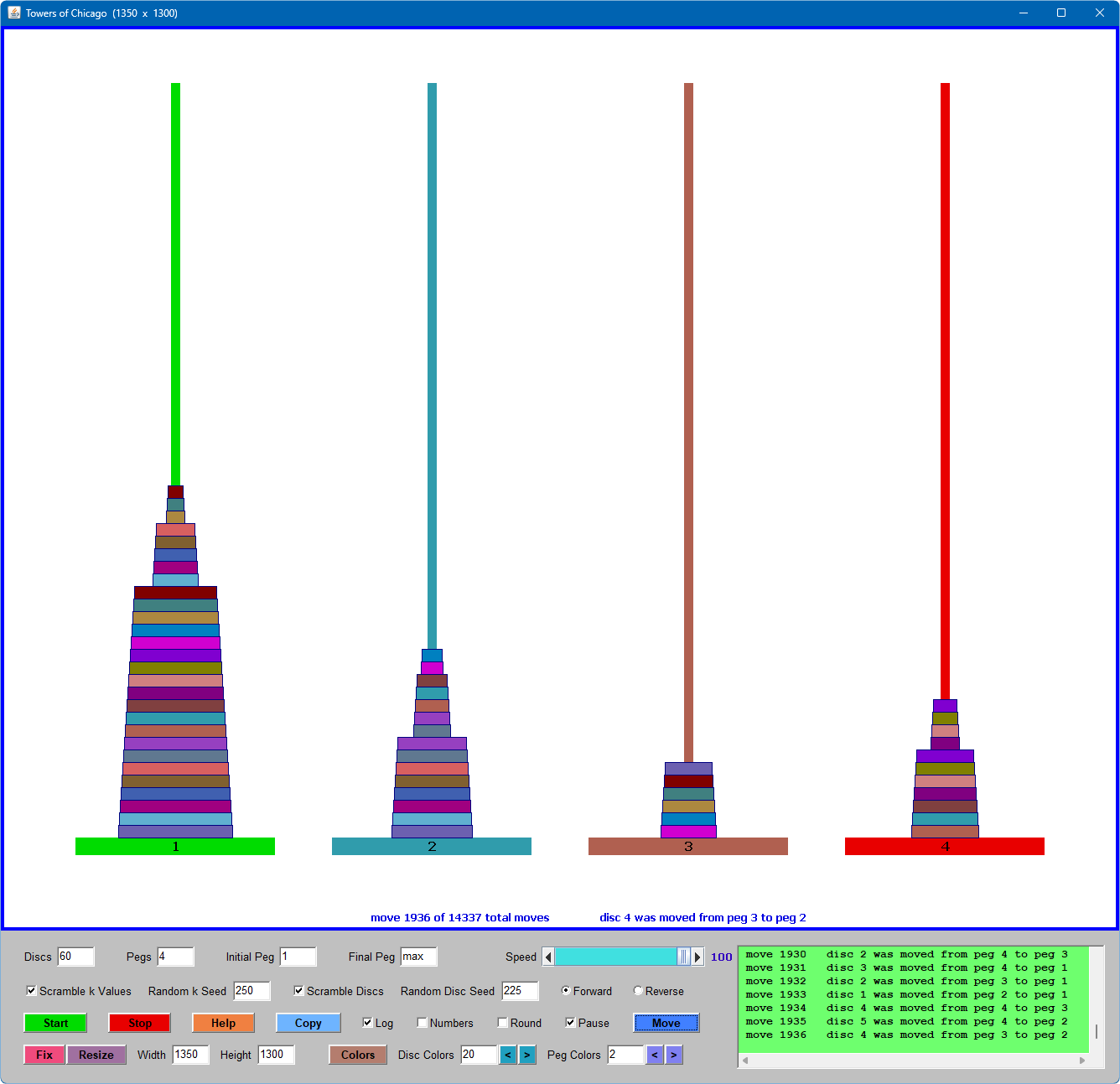Click the Colors button
Image resolution: width=1120 pixels, height=1084 pixels.
358,1055
